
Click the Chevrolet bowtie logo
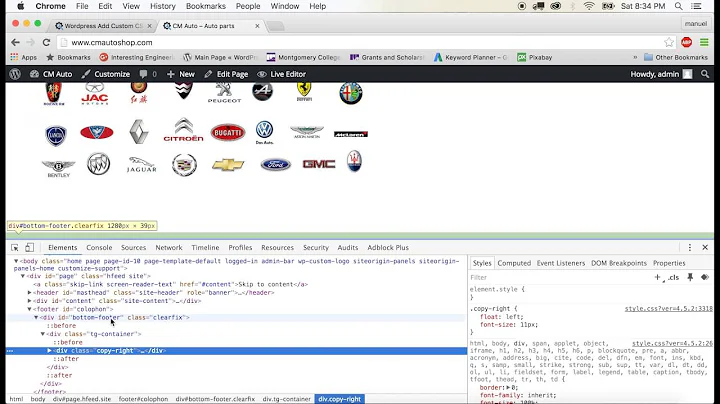(x=228, y=164)
